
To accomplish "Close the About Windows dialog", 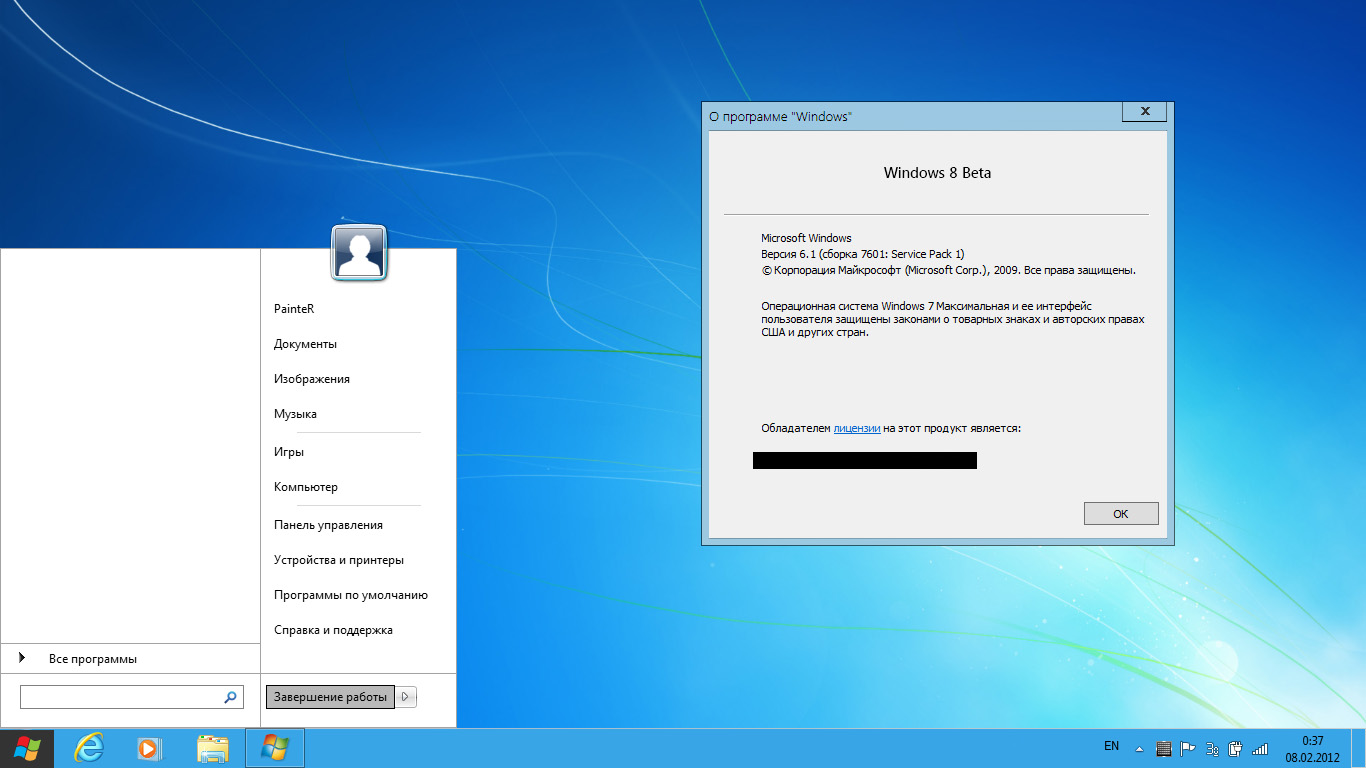I will click(1144, 111).
